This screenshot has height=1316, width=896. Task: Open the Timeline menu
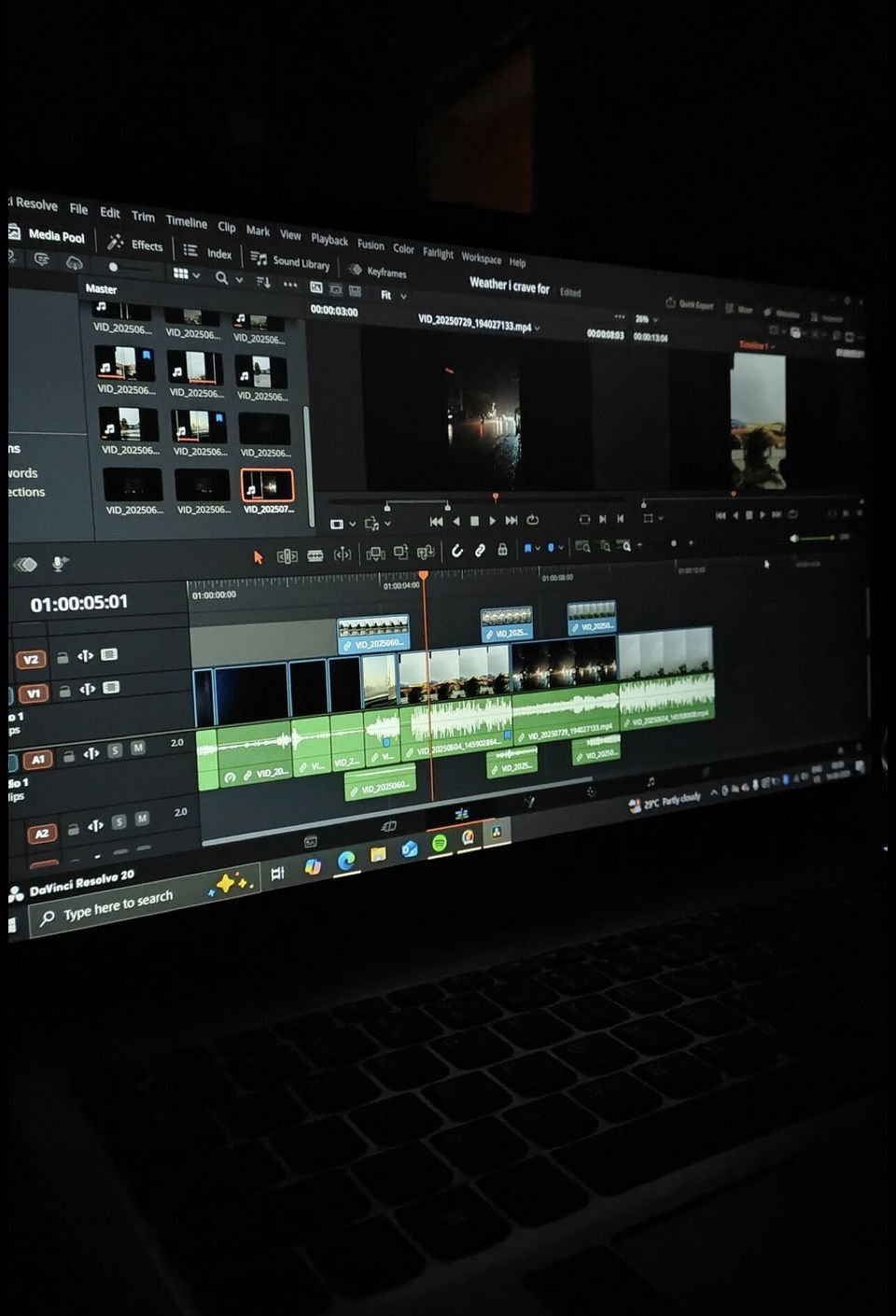[187, 222]
